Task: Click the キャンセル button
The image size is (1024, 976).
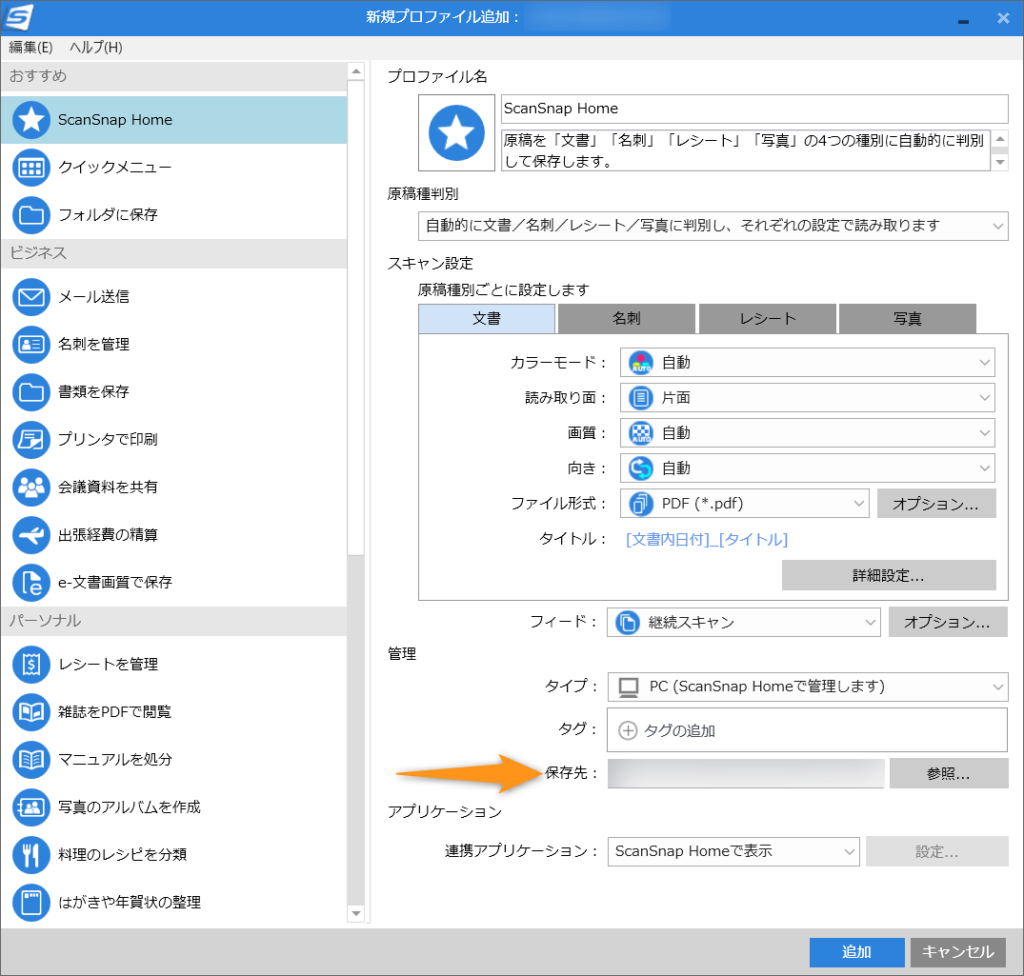Action: (958, 952)
